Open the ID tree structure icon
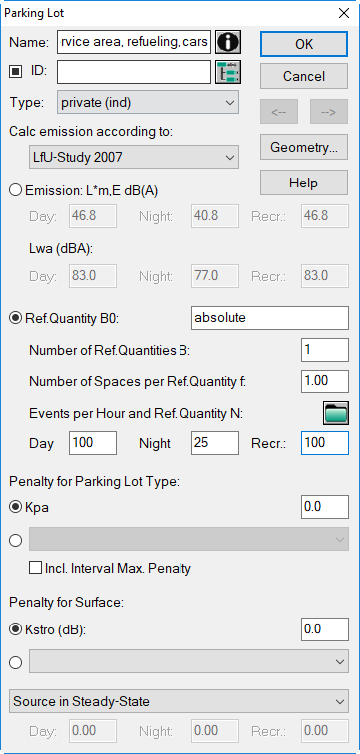The width and height of the screenshot is (360, 754). (228, 73)
